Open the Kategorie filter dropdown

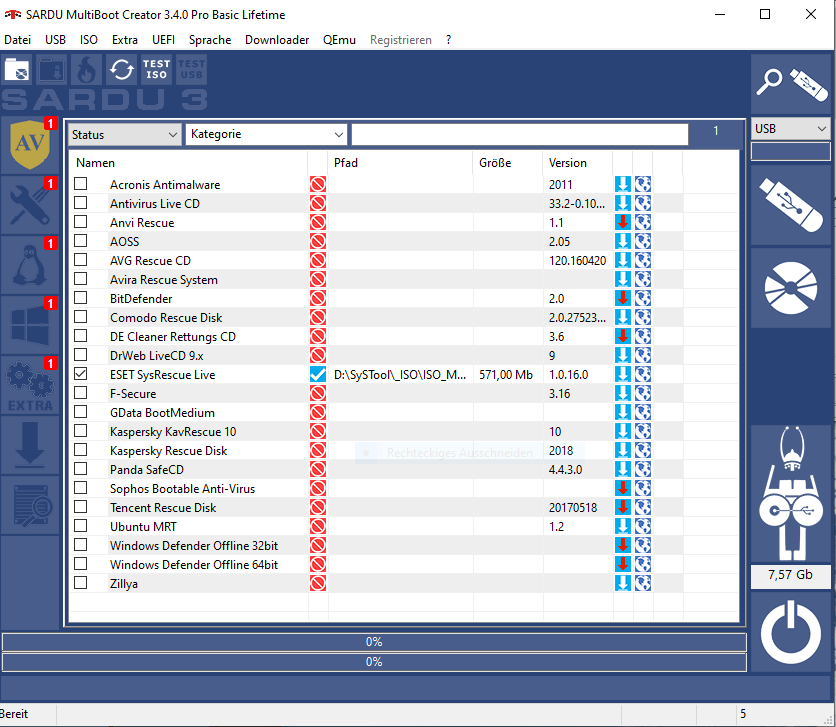tap(266, 134)
